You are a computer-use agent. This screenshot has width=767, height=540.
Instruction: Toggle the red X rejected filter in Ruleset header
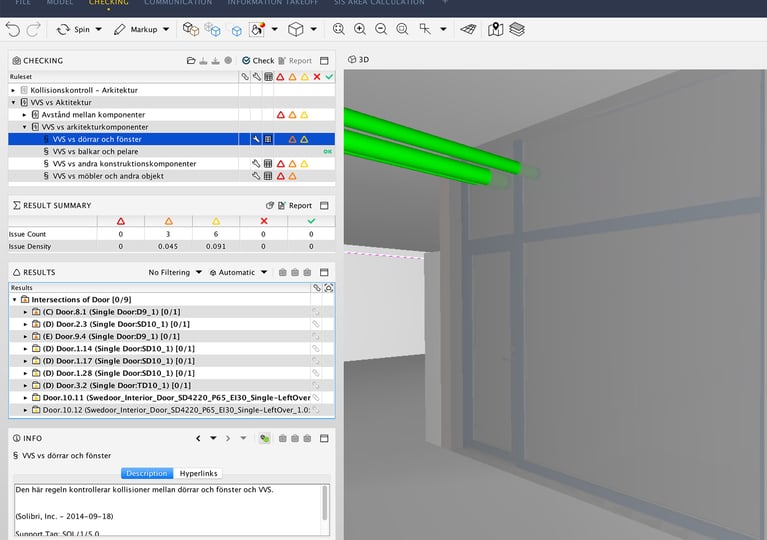[317, 77]
